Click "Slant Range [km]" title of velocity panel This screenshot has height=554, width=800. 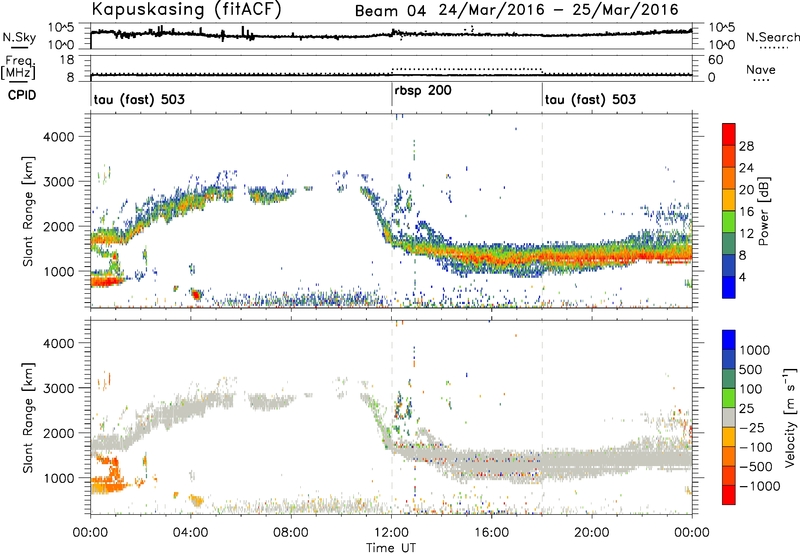click(28, 418)
